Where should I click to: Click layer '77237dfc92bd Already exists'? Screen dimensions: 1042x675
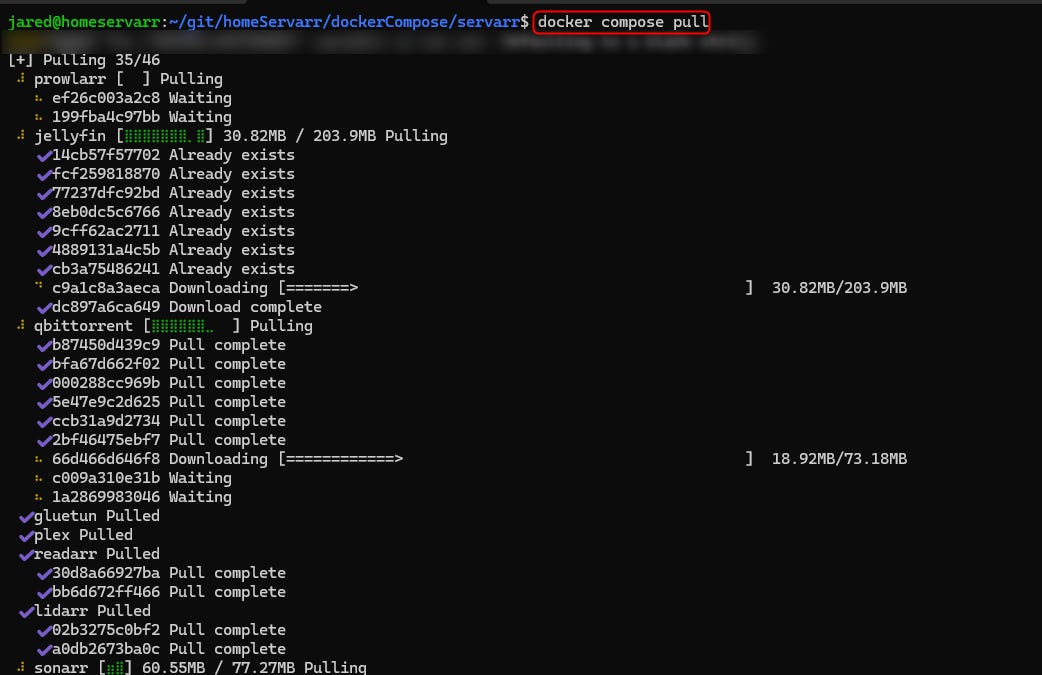(173, 193)
